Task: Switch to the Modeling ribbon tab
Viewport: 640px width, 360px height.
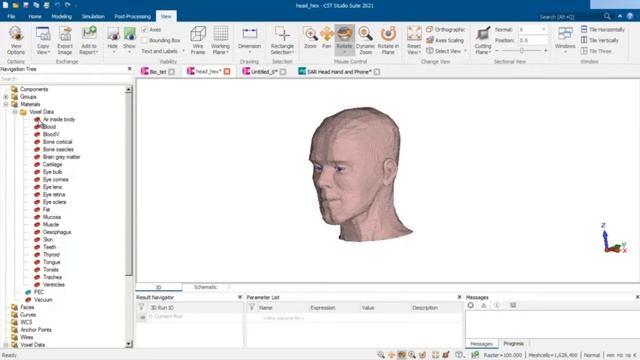Action: coord(62,16)
